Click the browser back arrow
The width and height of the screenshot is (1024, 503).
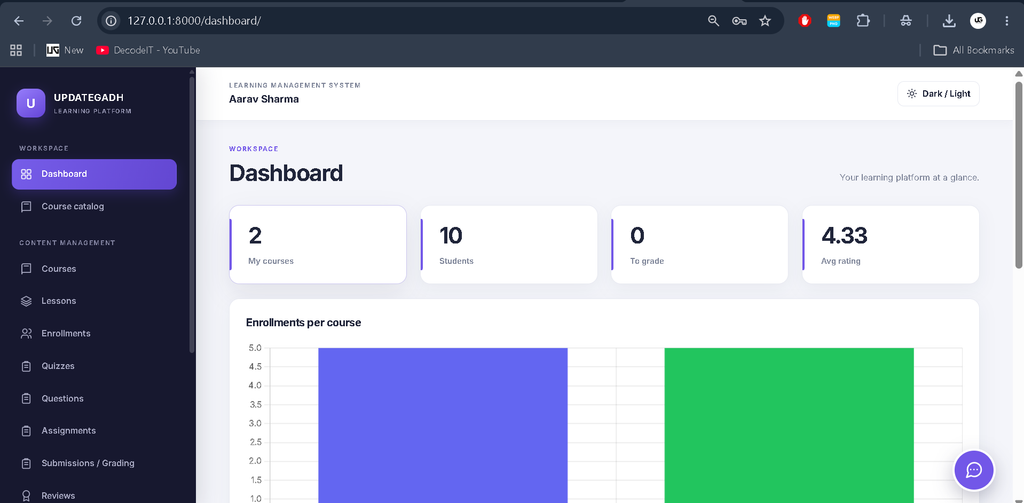point(18,21)
